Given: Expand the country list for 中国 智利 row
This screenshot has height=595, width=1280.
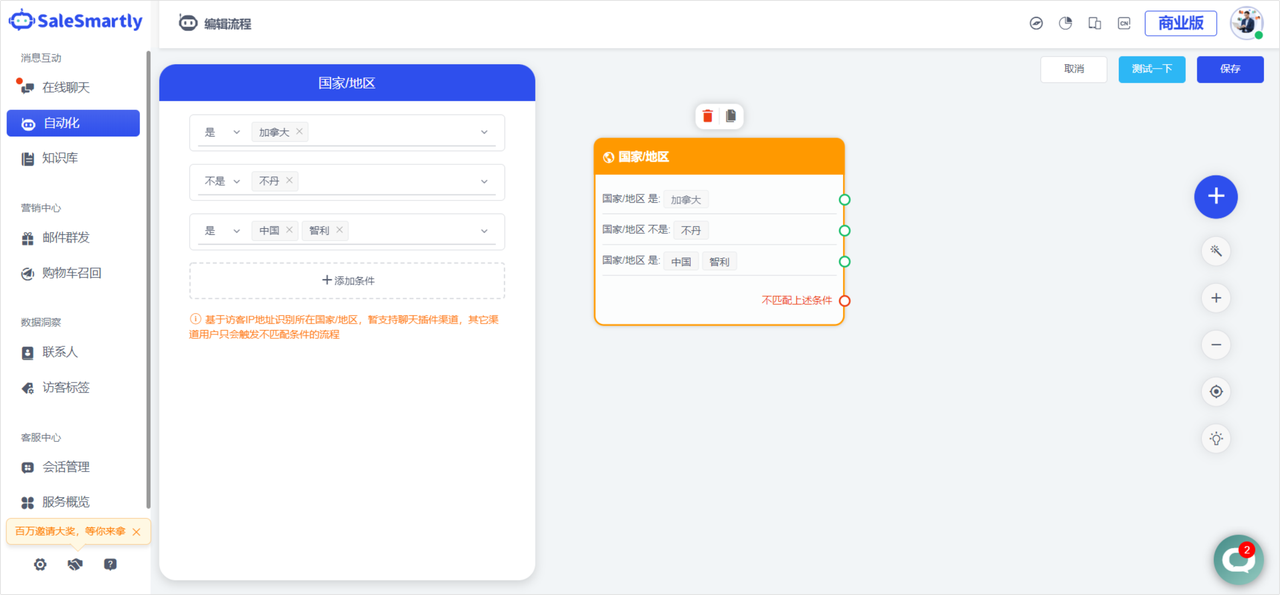Looking at the screenshot, I should 484,231.
